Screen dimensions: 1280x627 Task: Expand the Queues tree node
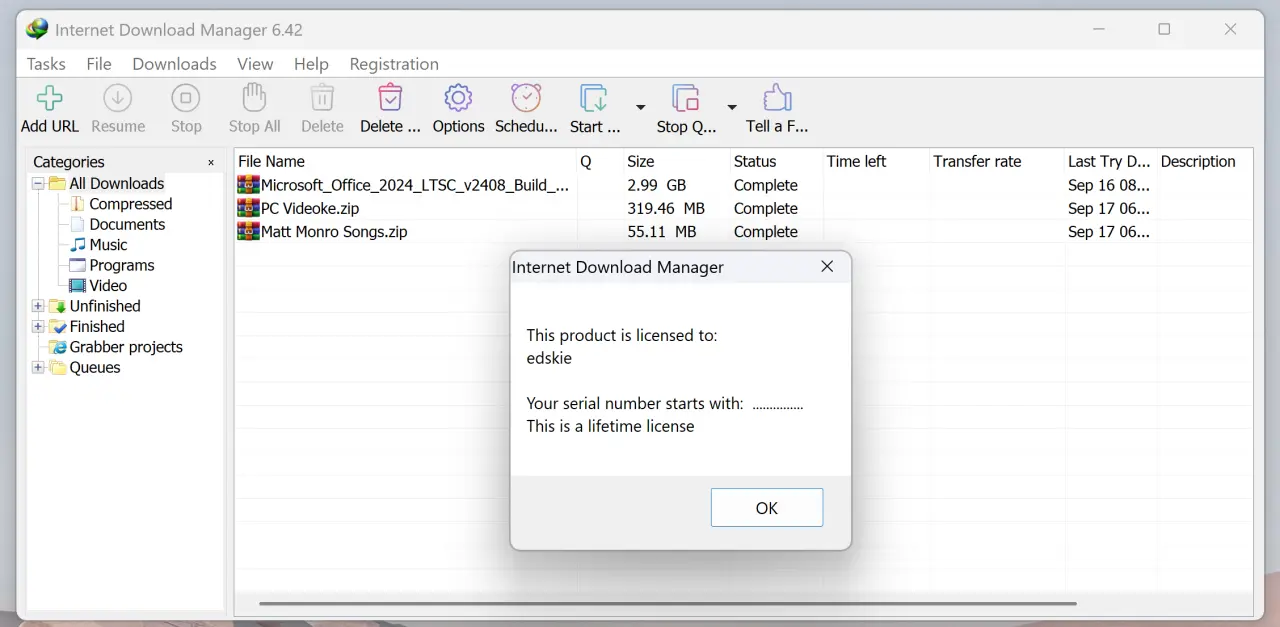tap(38, 367)
